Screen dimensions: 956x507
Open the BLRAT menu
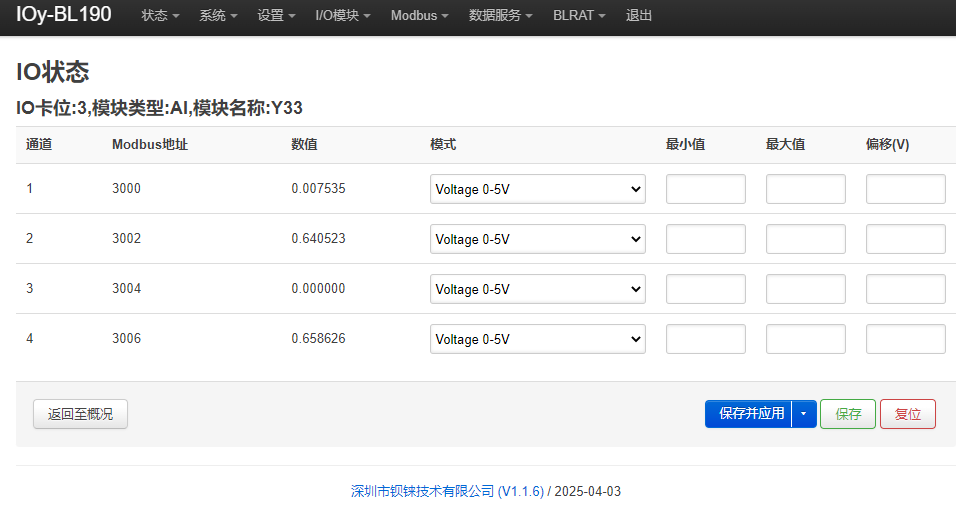click(x=579, y=16)
